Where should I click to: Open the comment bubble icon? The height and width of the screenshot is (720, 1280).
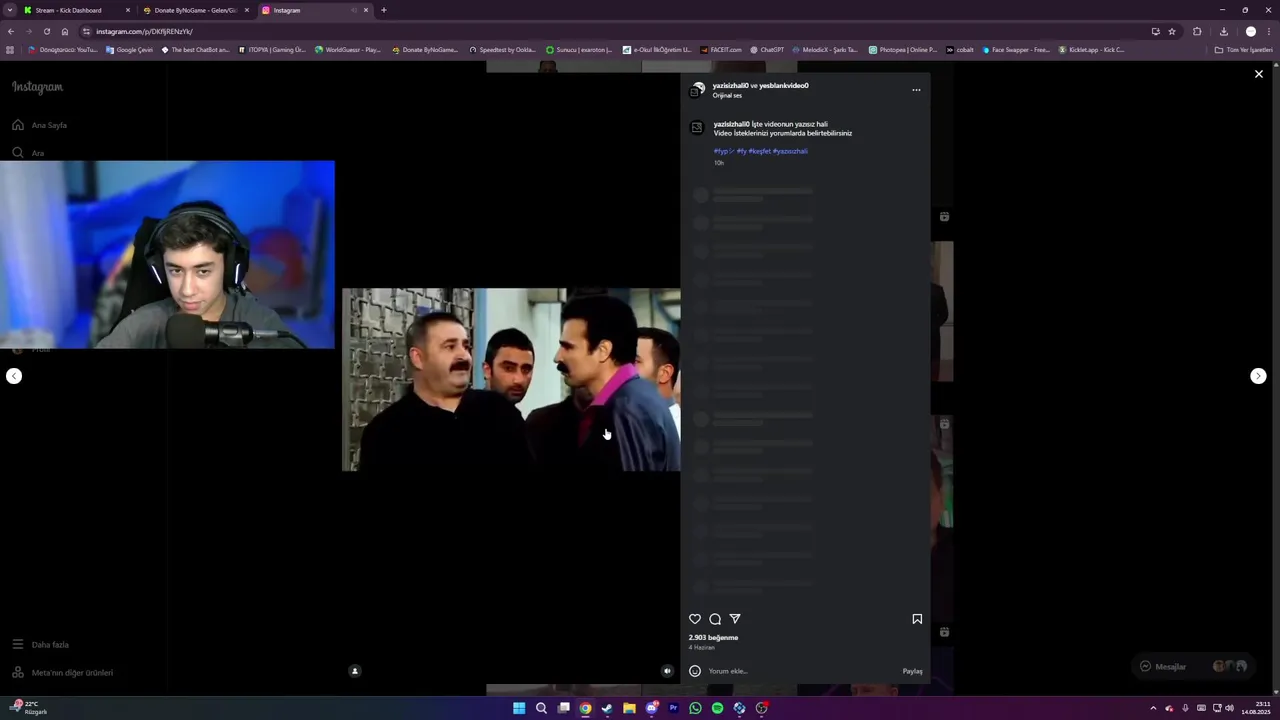(x=715, y=619)
